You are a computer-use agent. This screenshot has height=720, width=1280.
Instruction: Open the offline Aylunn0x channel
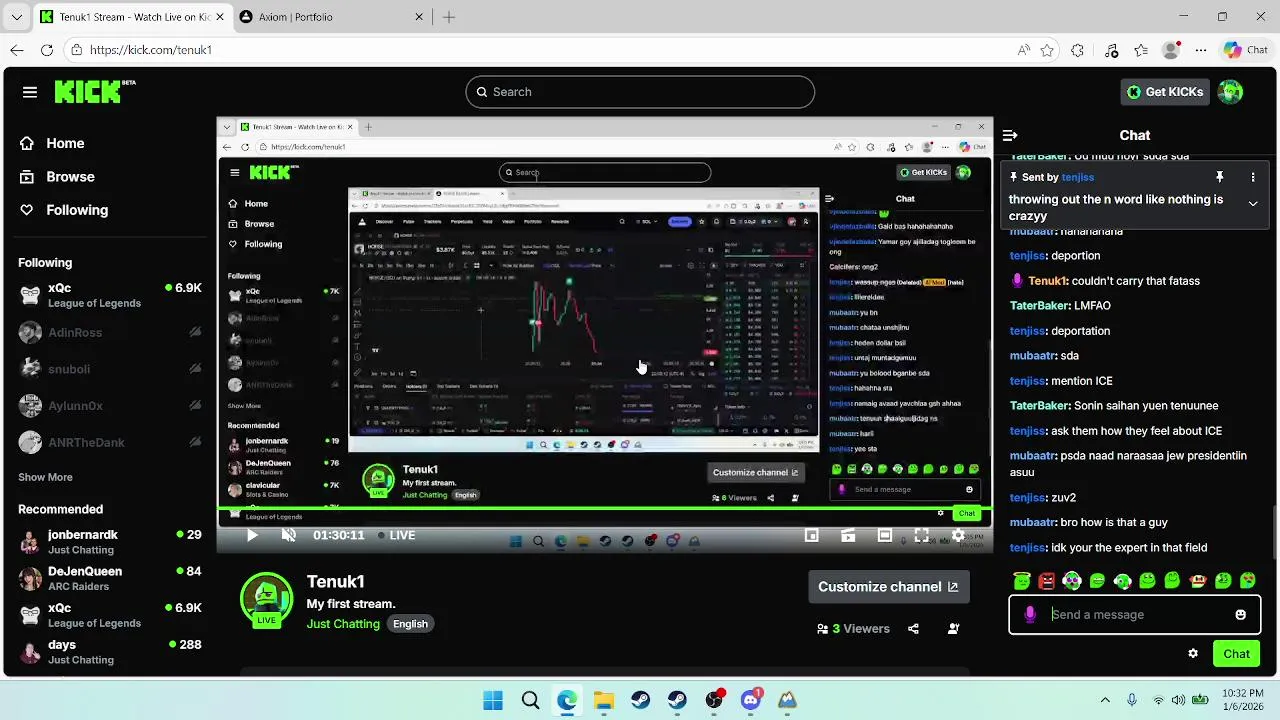110,405
